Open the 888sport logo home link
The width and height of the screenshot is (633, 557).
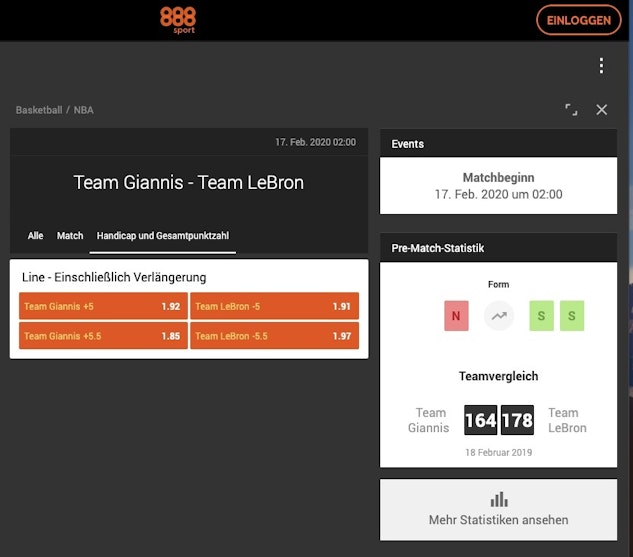[x=178, y=20]
